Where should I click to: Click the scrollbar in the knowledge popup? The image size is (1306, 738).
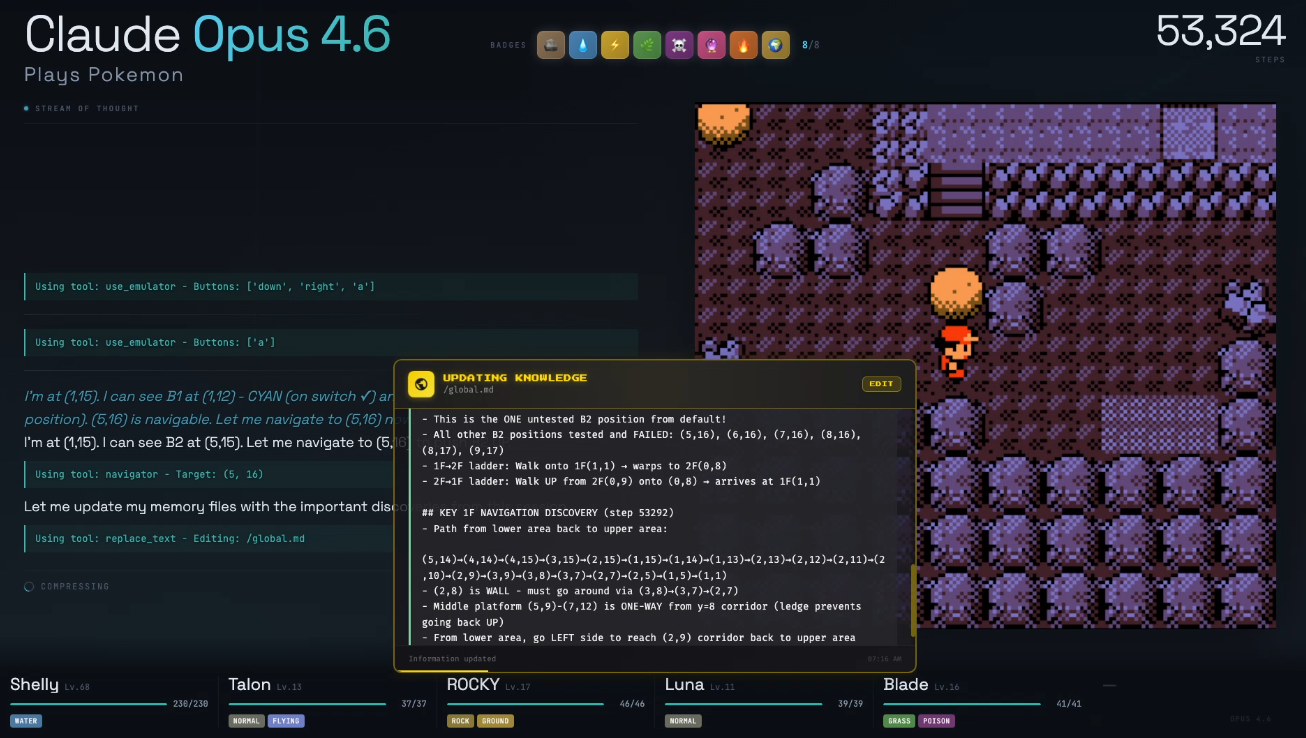(912, 600)
